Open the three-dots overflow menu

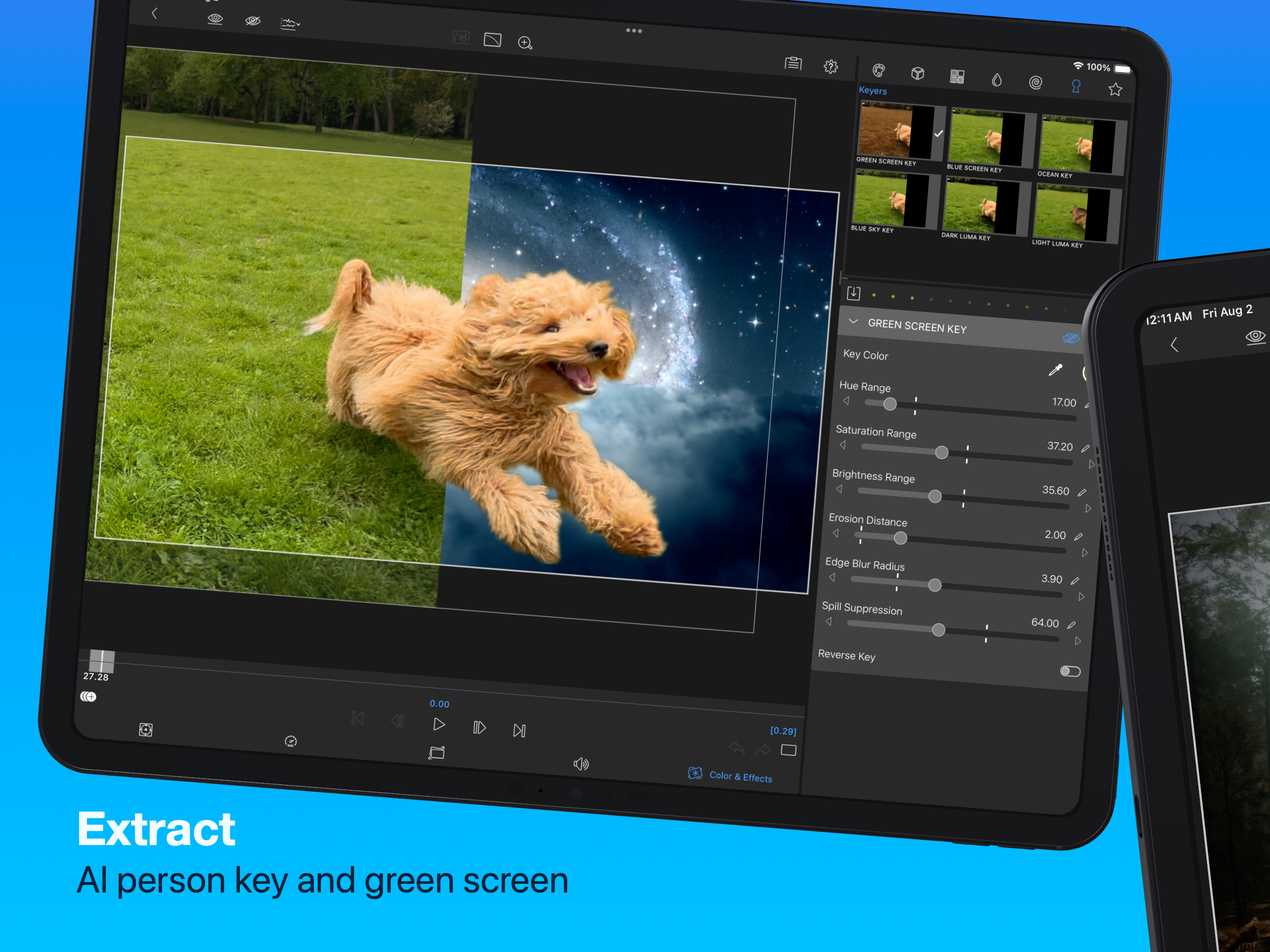[x=634, y=30]
